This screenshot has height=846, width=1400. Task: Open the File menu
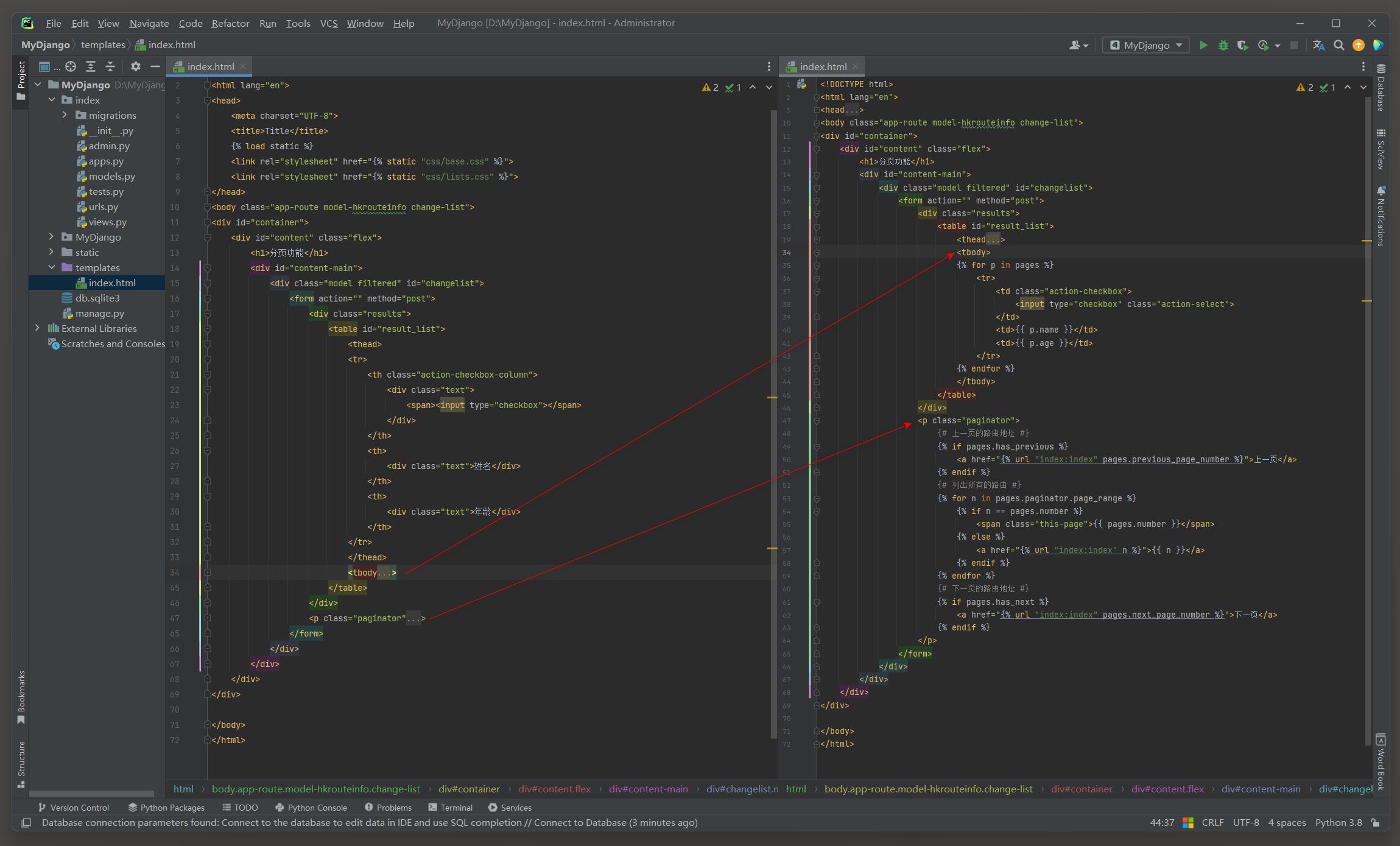[x=54, y=23]
